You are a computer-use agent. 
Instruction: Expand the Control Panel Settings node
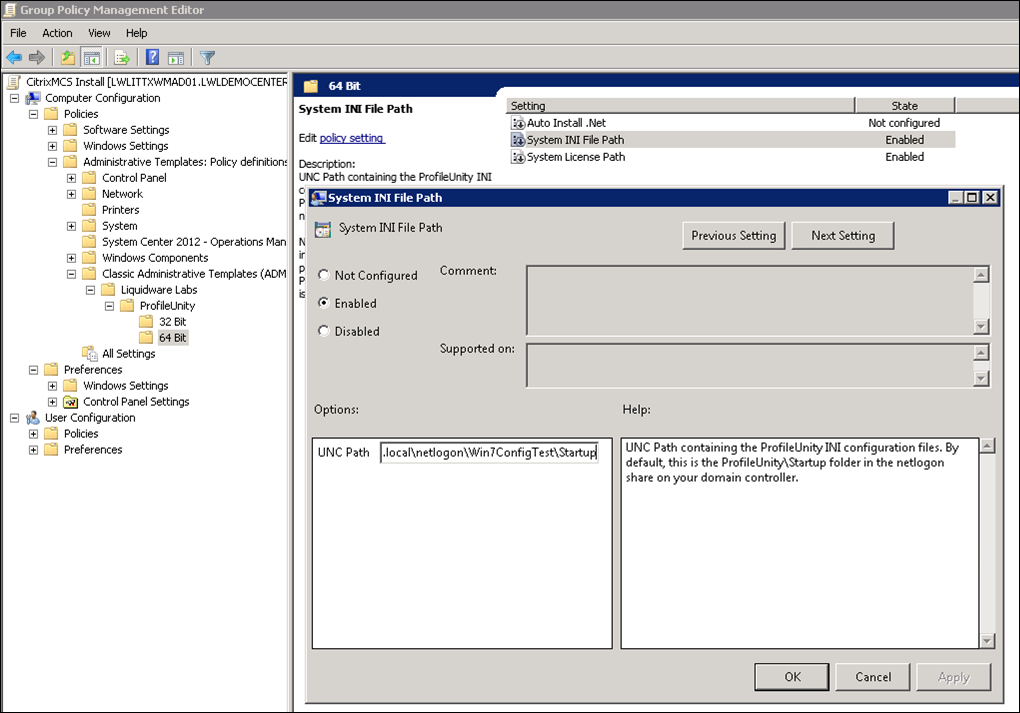pos(53,402)
